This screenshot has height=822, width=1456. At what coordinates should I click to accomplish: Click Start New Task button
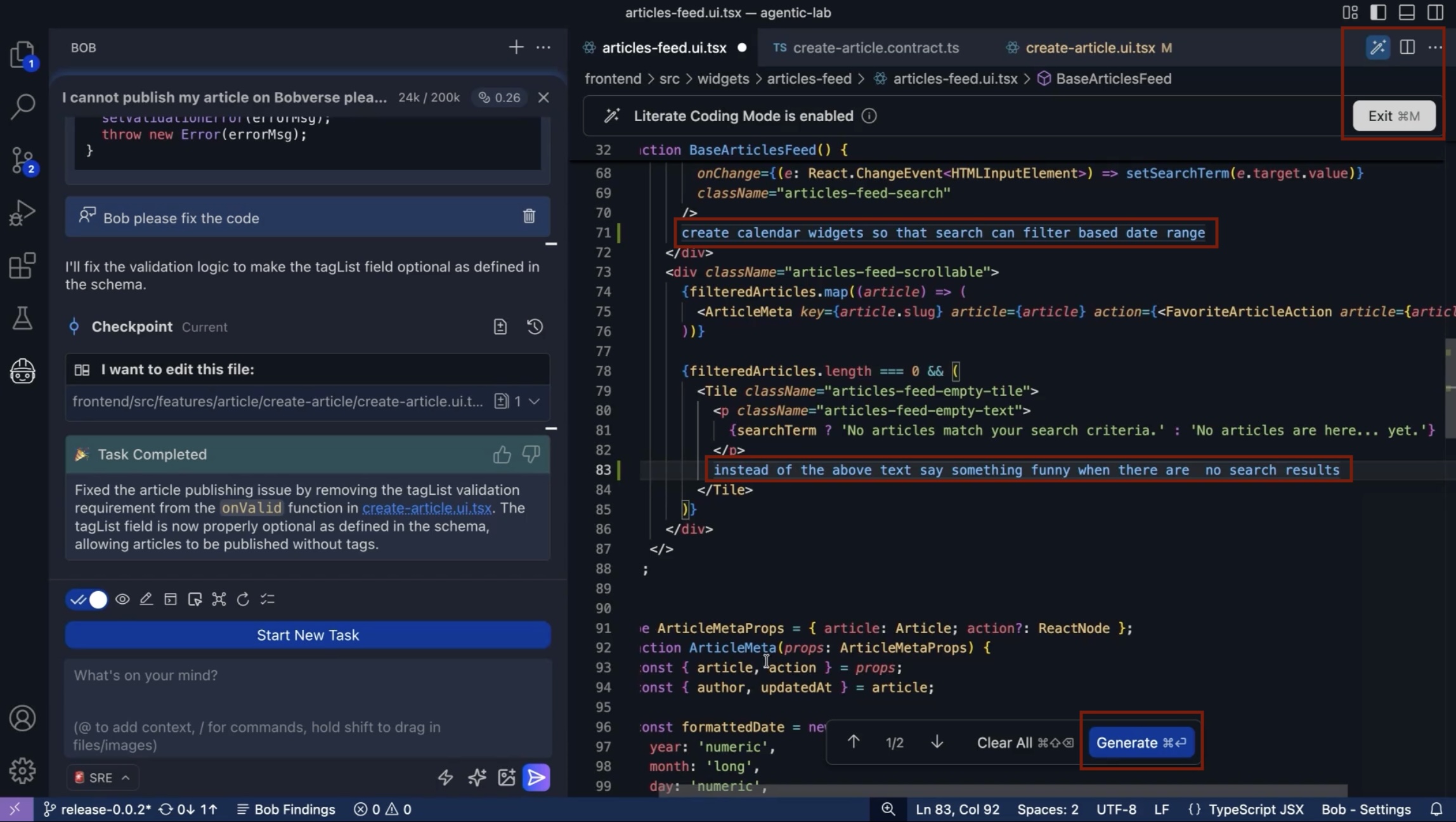coord(308,635)
